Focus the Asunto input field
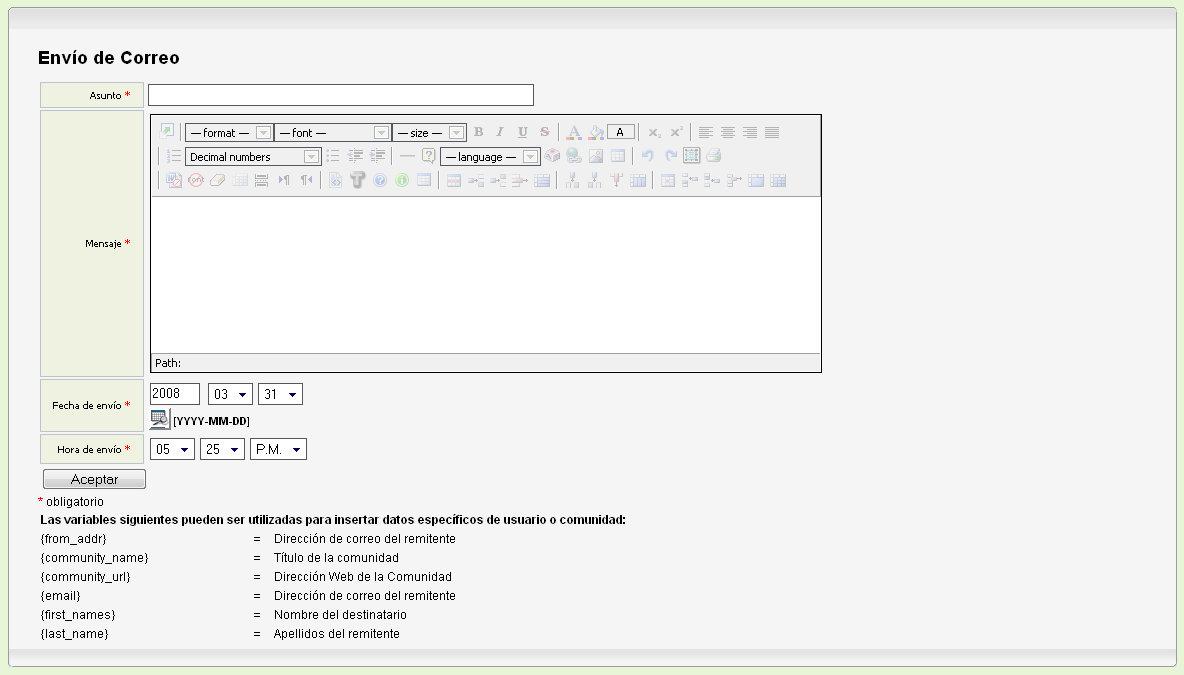Viewport: 1184px width, 675px height. pos(341,95)
